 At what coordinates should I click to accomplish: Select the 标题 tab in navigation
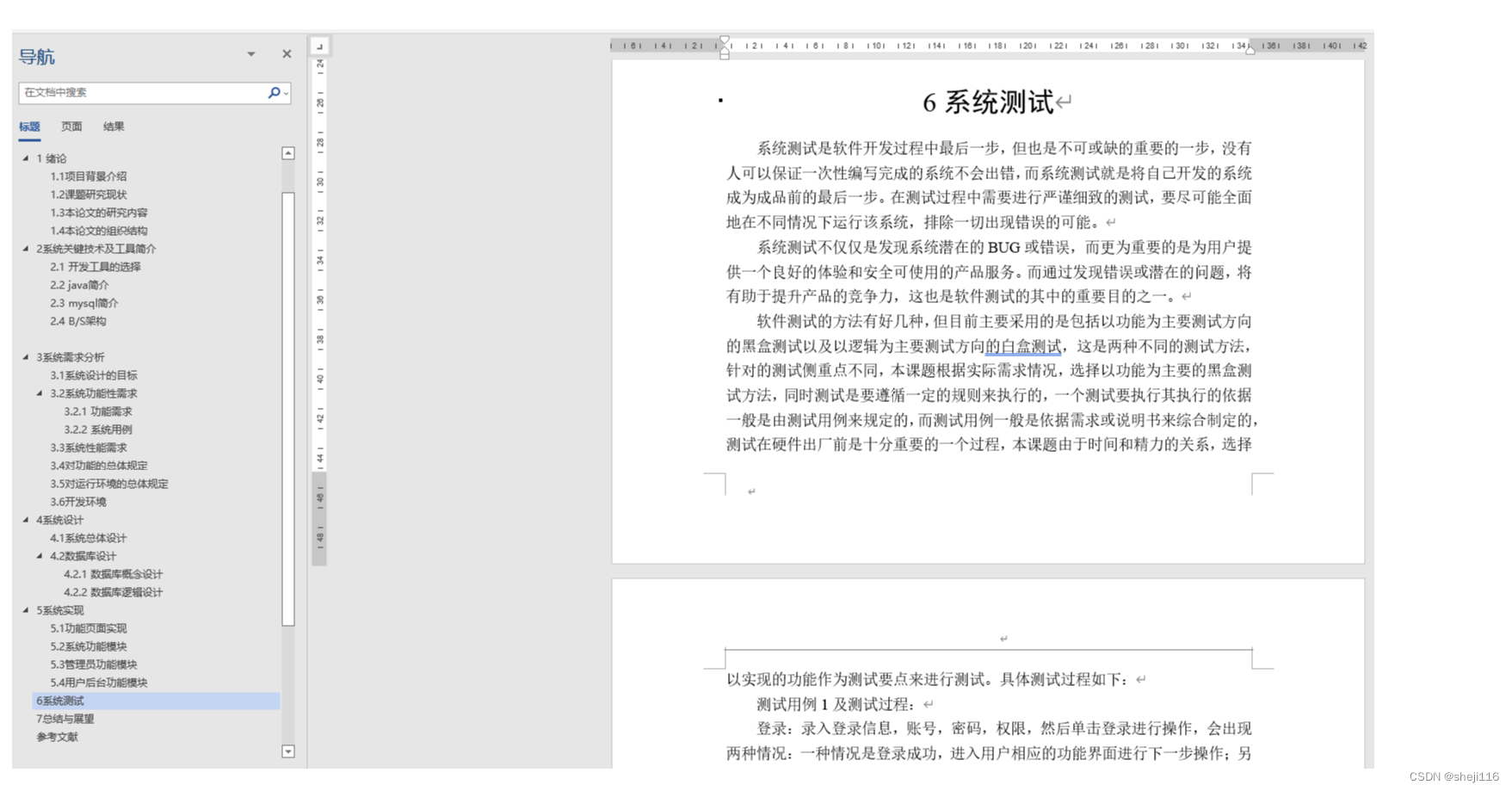(x=28, y=127)
